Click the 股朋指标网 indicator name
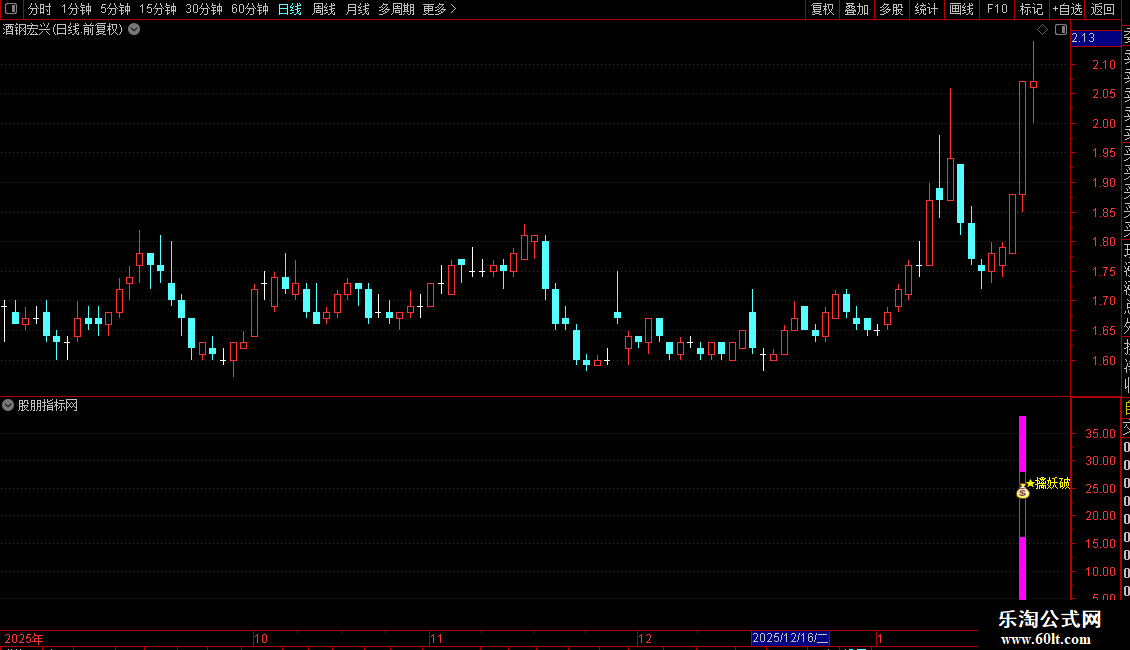The image size is (1130, 650). (48, 406)
